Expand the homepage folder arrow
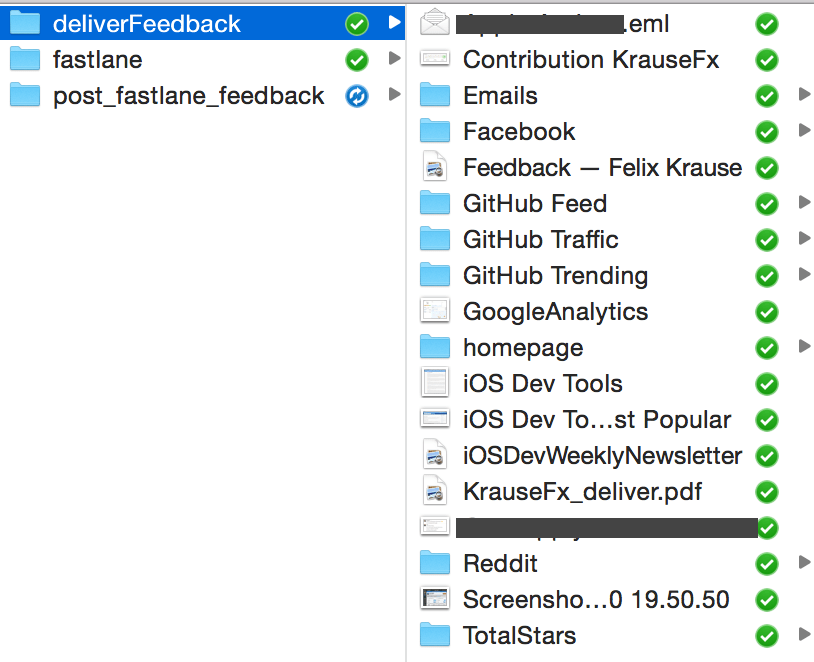Screen dimensions: 814x662 point(804,346)
